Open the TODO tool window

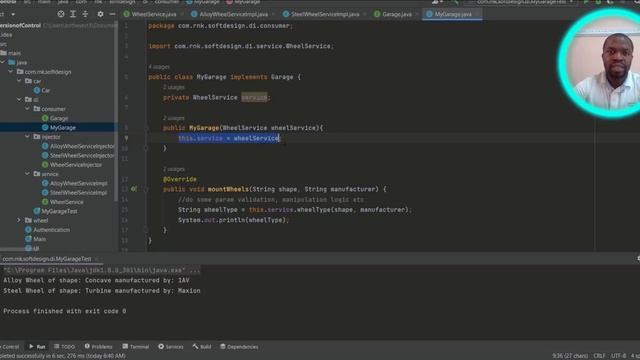point(64,347)
